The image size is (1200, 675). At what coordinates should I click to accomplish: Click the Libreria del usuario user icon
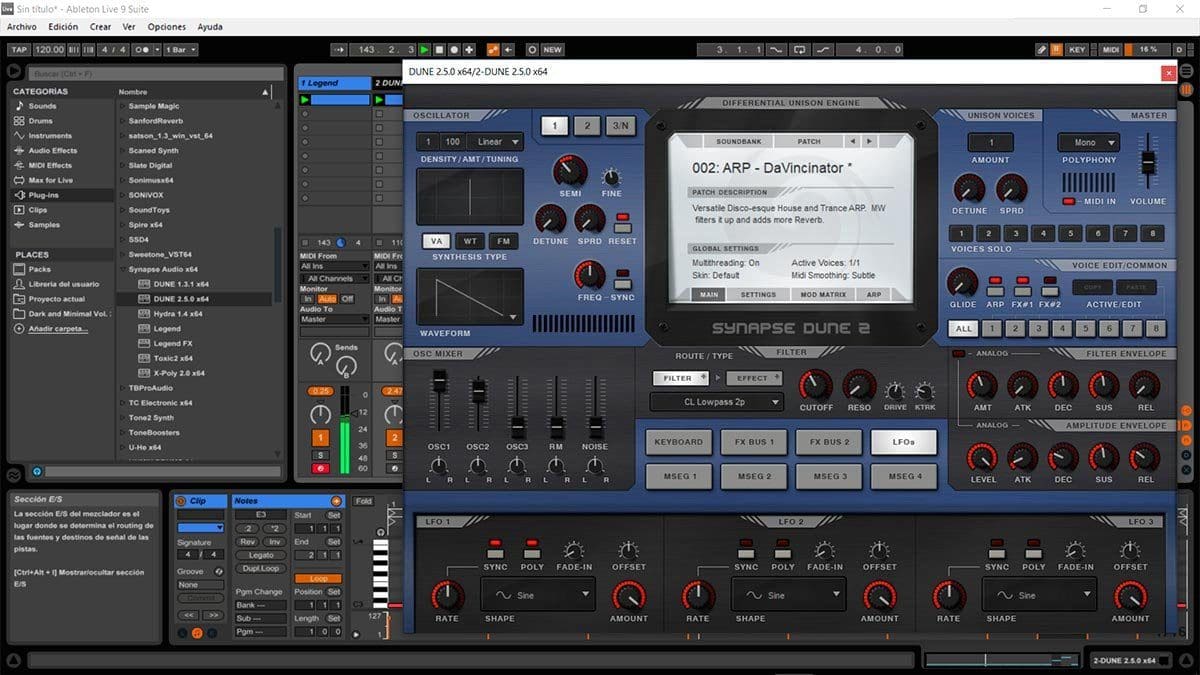tap(18, 285)
